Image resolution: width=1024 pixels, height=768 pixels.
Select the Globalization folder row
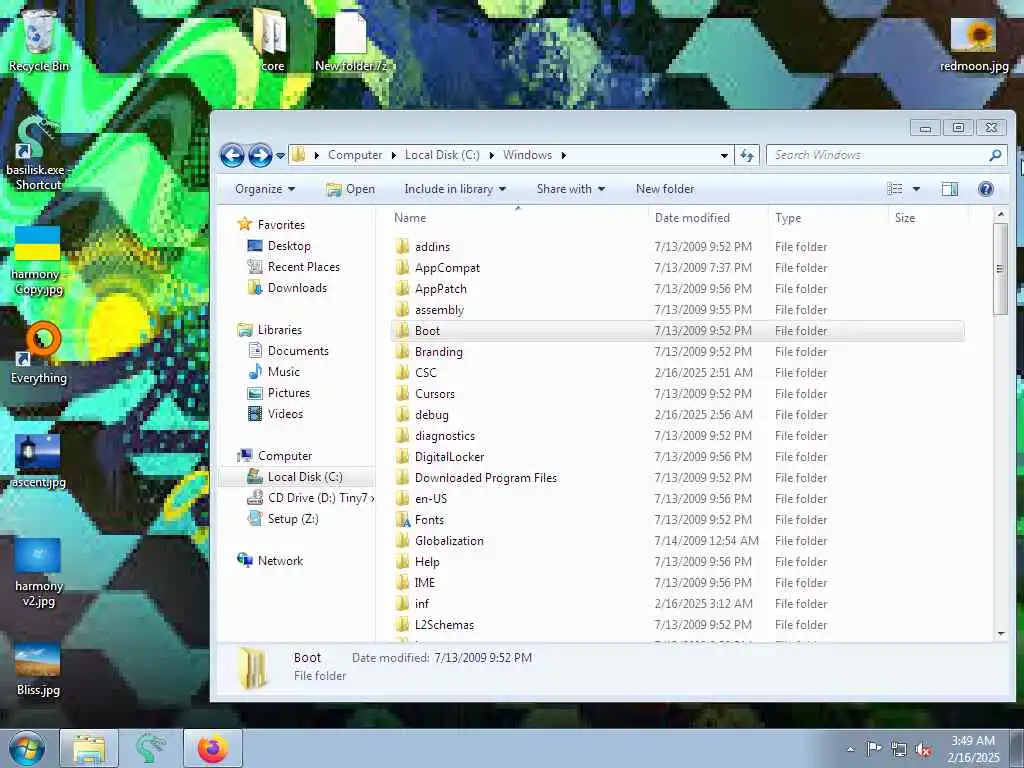point(678,541)
